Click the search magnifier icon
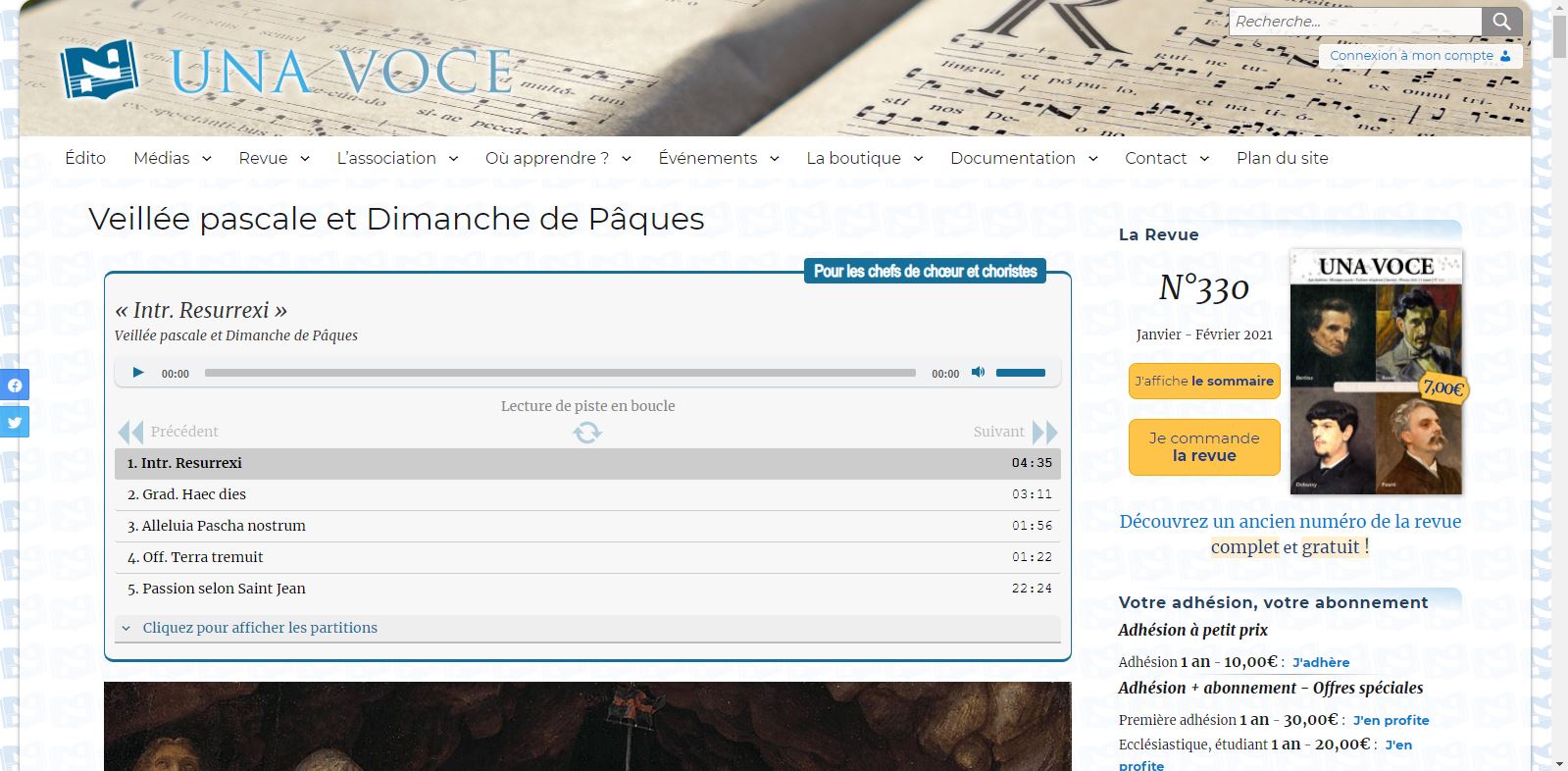The image size is (1568, 771). click(1501, 22)
